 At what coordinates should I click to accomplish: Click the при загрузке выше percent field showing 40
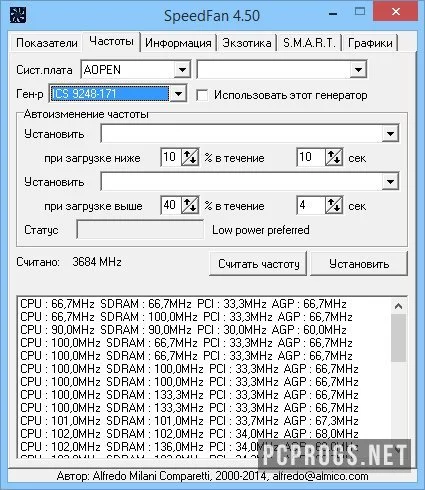coord(171,205)
